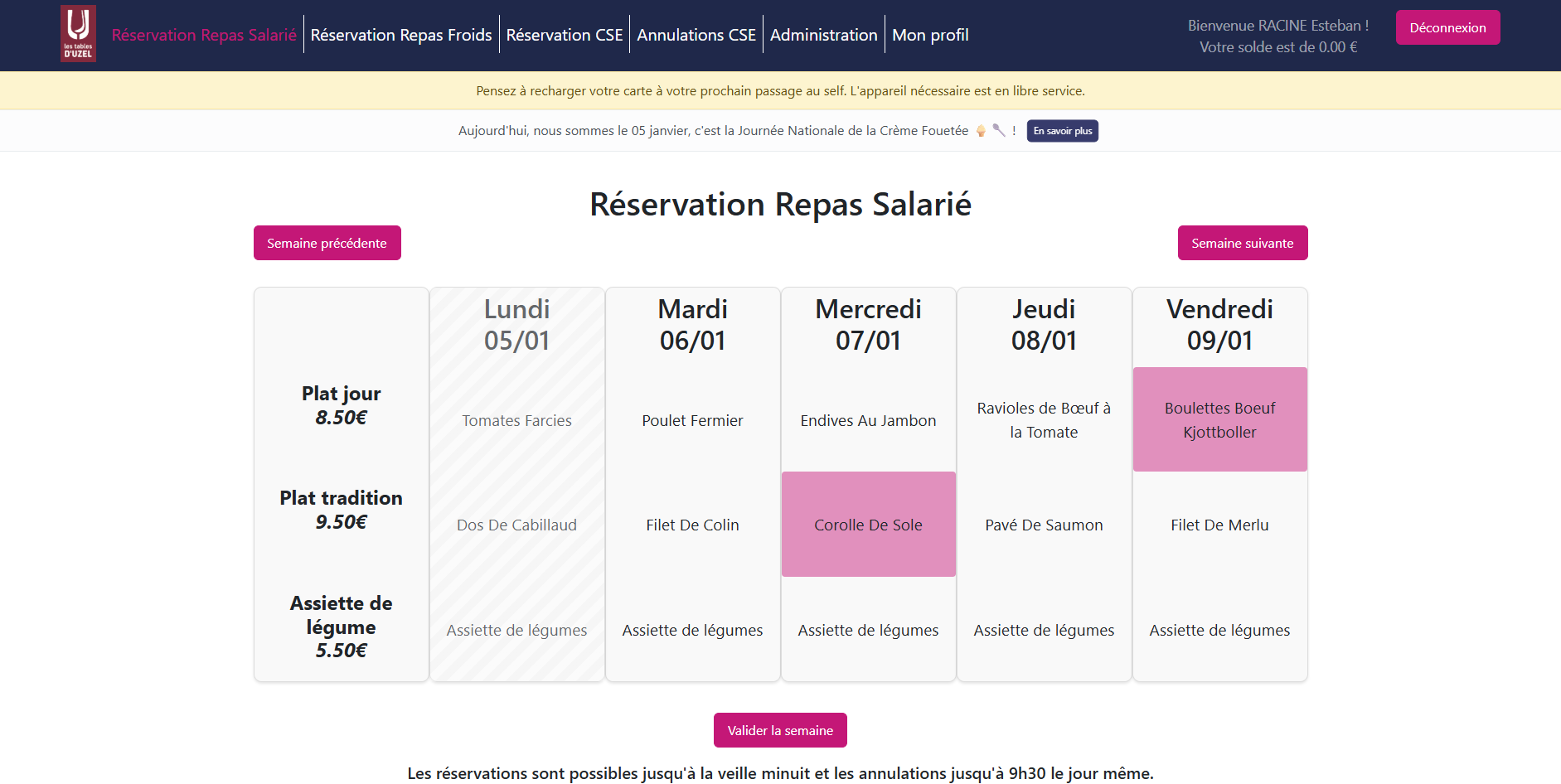Select Pavé De Saumon for Thursday
This screenshot has width=1561, height=784.
pyautogui.click(x=1044, y=524)
